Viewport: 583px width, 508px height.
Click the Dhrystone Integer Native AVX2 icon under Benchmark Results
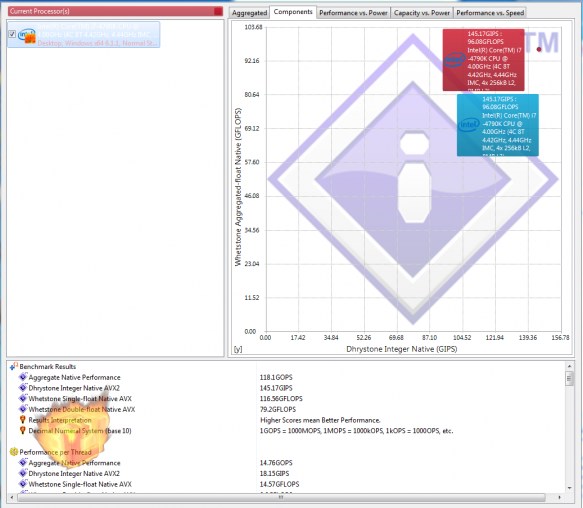click(23, 388)
